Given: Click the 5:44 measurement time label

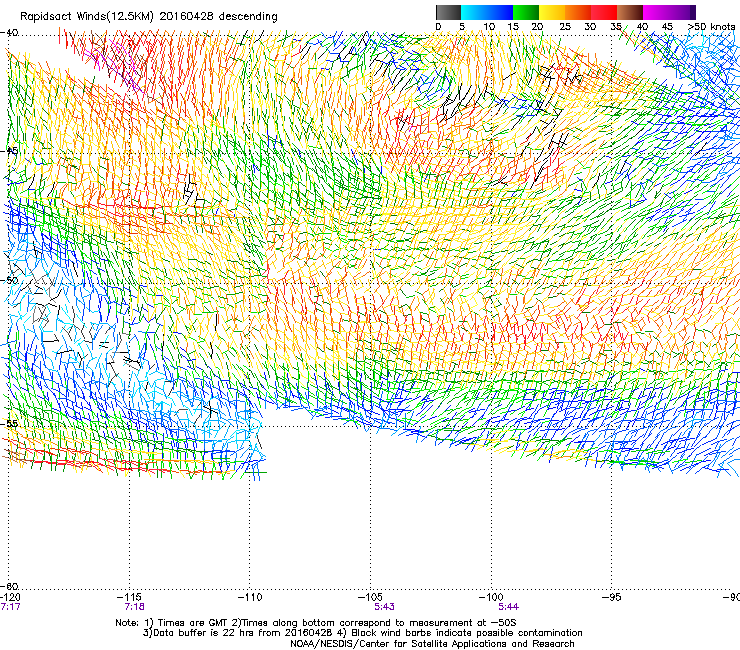Looking at the screenshot, I should pyautogui.click(x=509, y=607).
